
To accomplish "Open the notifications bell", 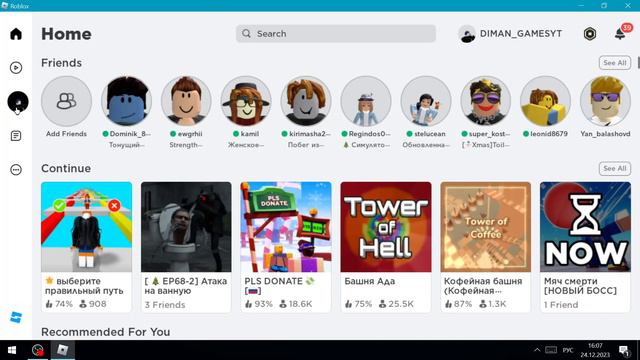I will (620, 34).
